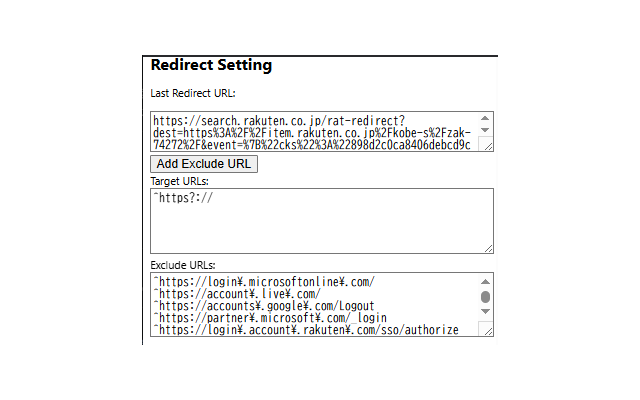This screenshot has height=400, width=640.
Task: Click the Target URLs box resize handle
Action: 487,247
